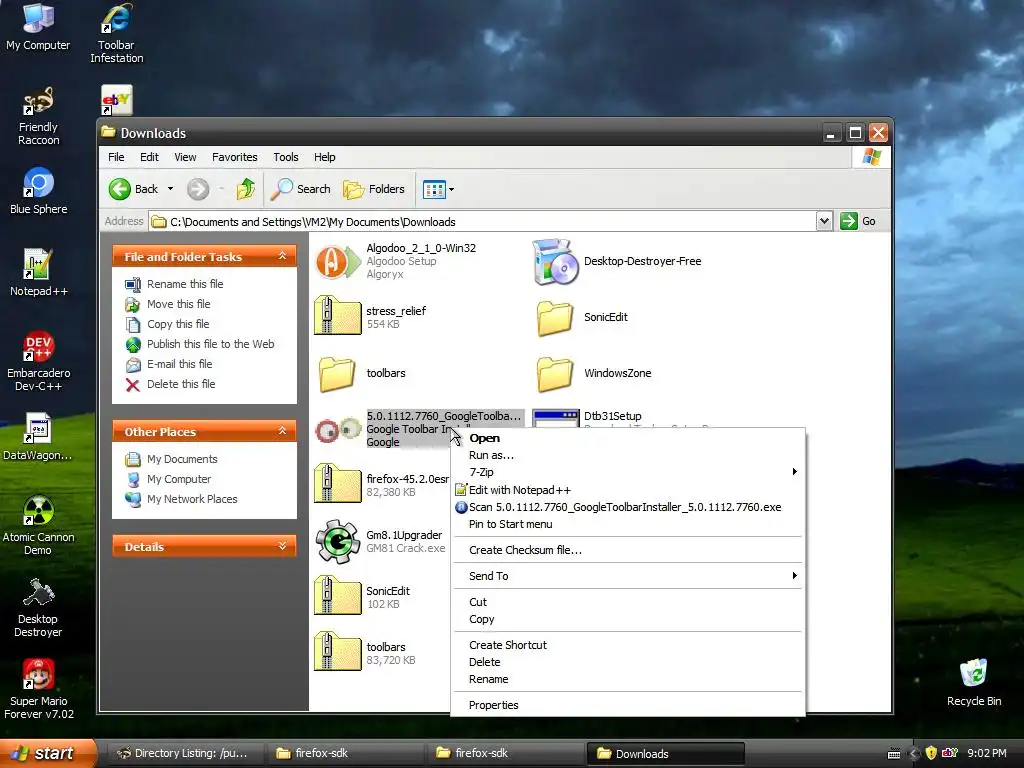Image resolution: width=1024 pixels, height=768 pixels.
Task: Select the toolbars folder
Action: click(x=362, y=373)
